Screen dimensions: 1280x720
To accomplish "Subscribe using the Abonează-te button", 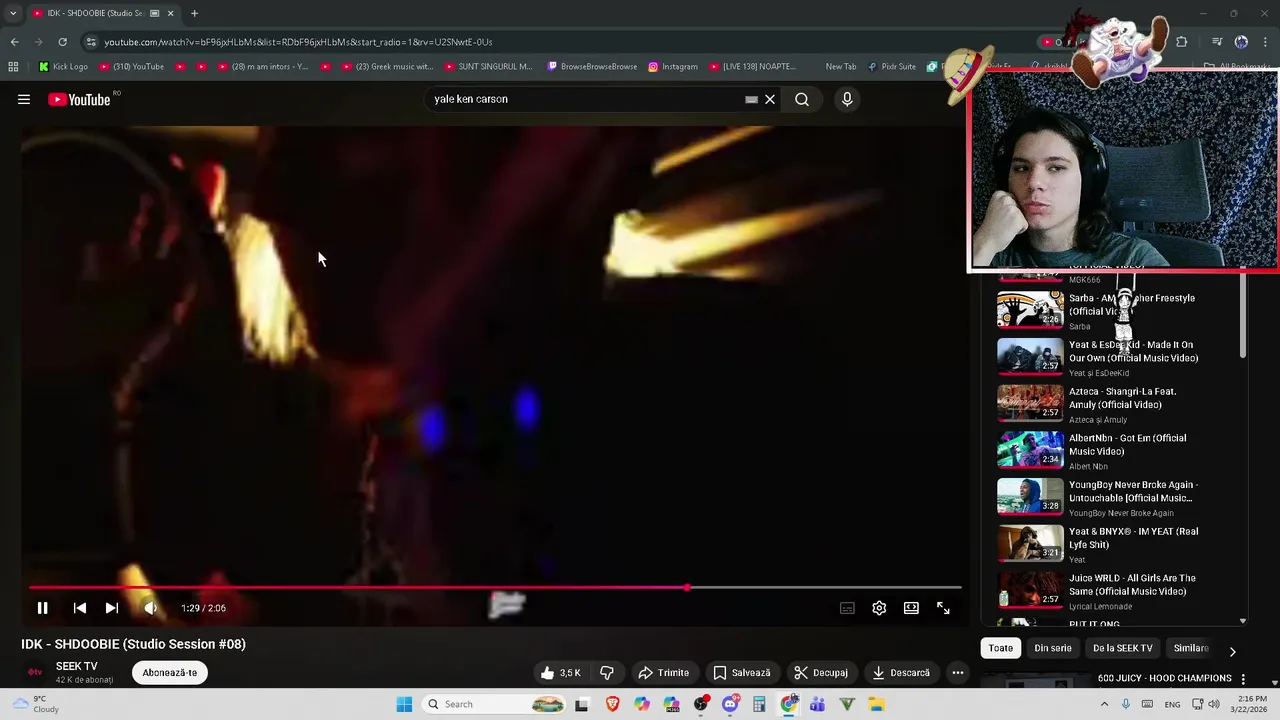I will coord(170,673).
